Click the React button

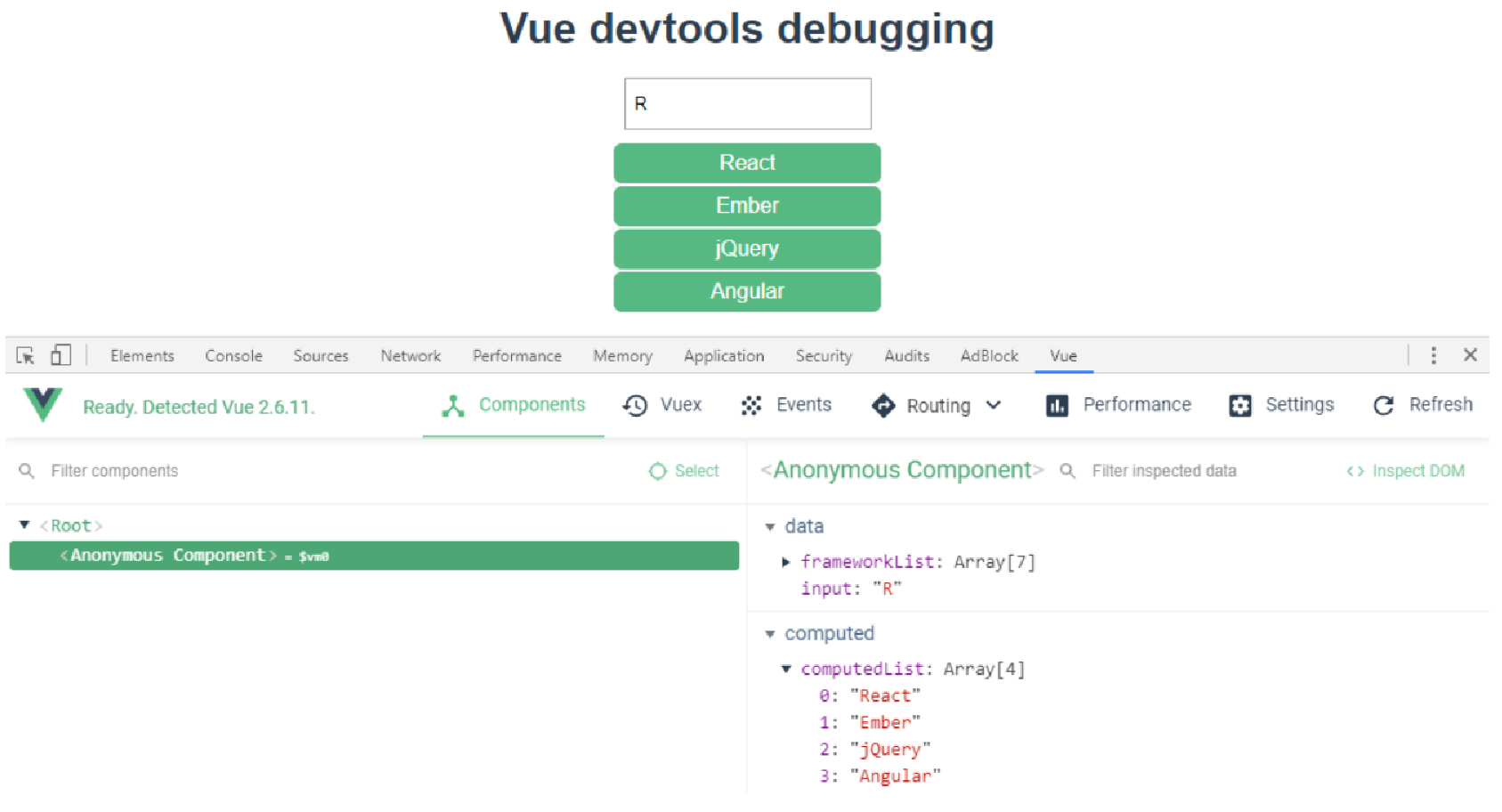pos(747,163)
